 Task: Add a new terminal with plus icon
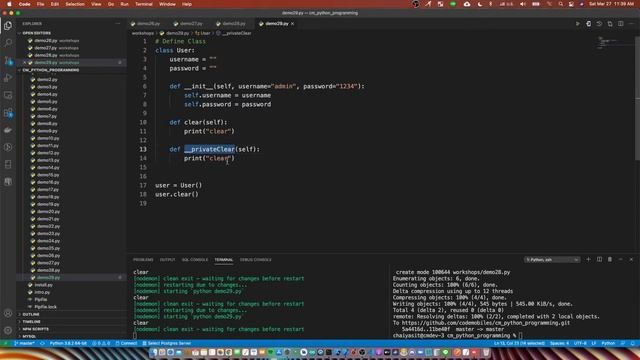point(588,260)
